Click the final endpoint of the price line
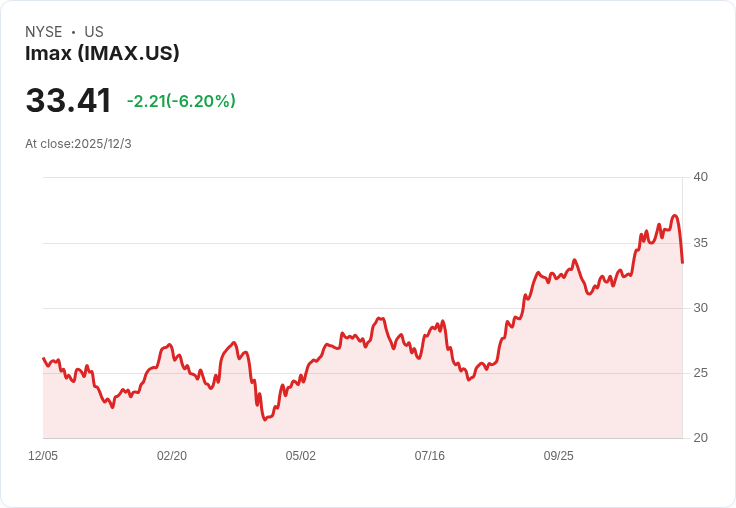Screen dimensions: 736x508 point(682,262)
